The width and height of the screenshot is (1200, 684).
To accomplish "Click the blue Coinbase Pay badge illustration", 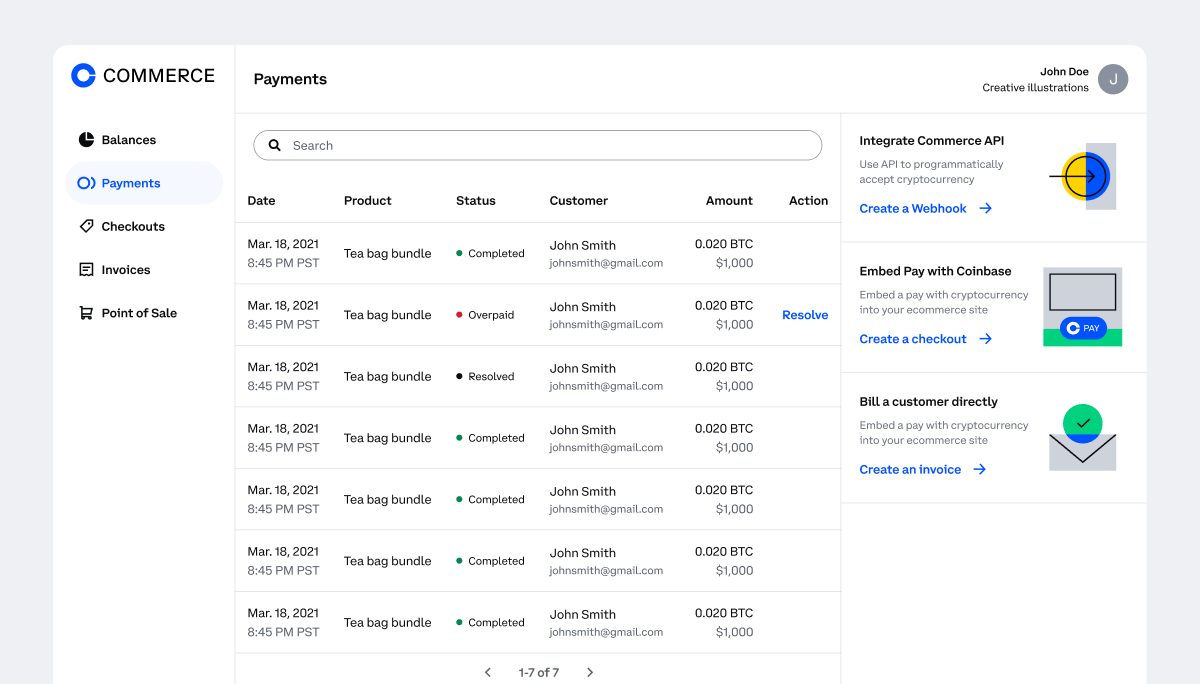I will coord(1082,327).
